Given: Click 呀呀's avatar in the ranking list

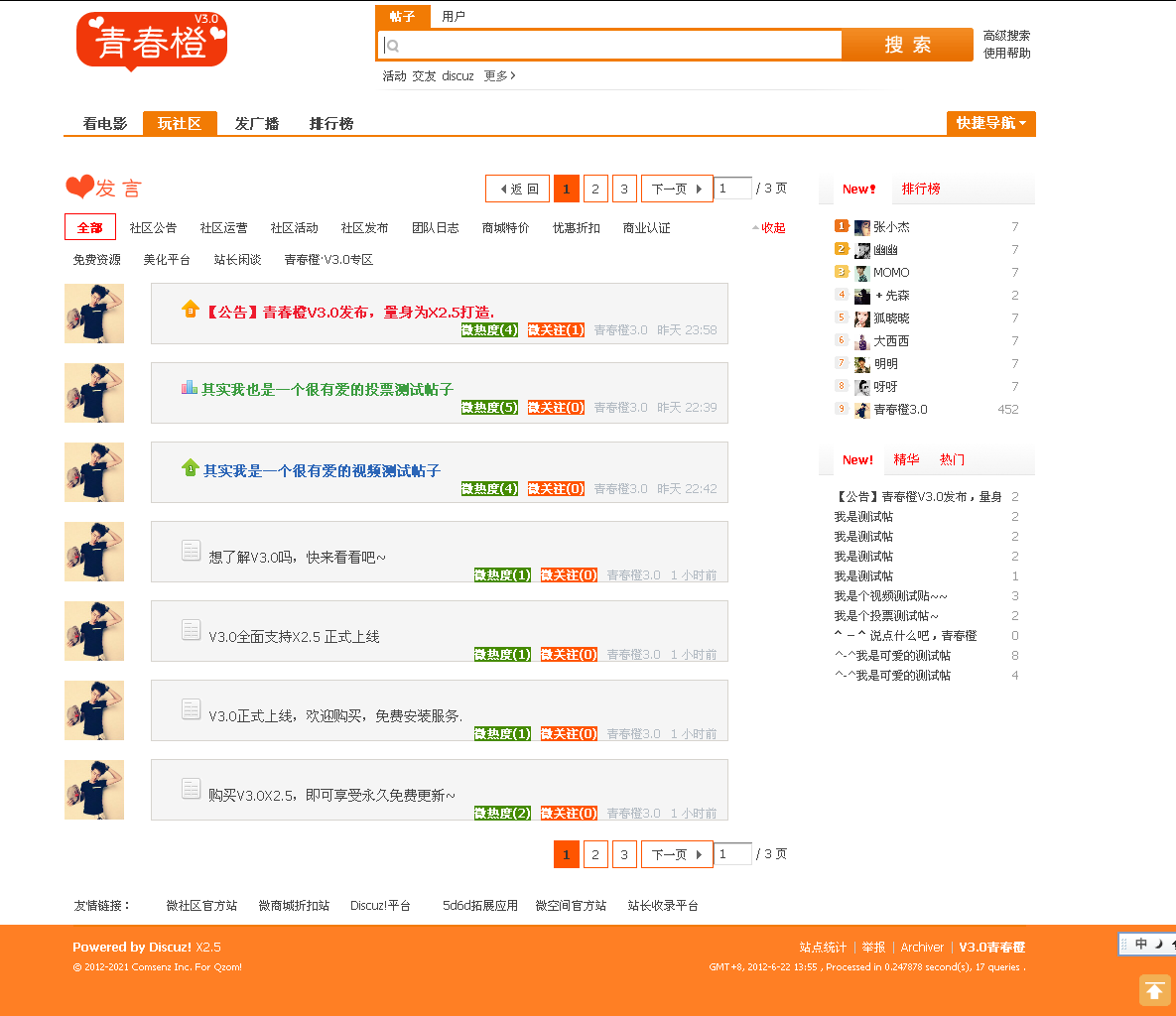Looking at the screenshot, I should pos(862,388).
